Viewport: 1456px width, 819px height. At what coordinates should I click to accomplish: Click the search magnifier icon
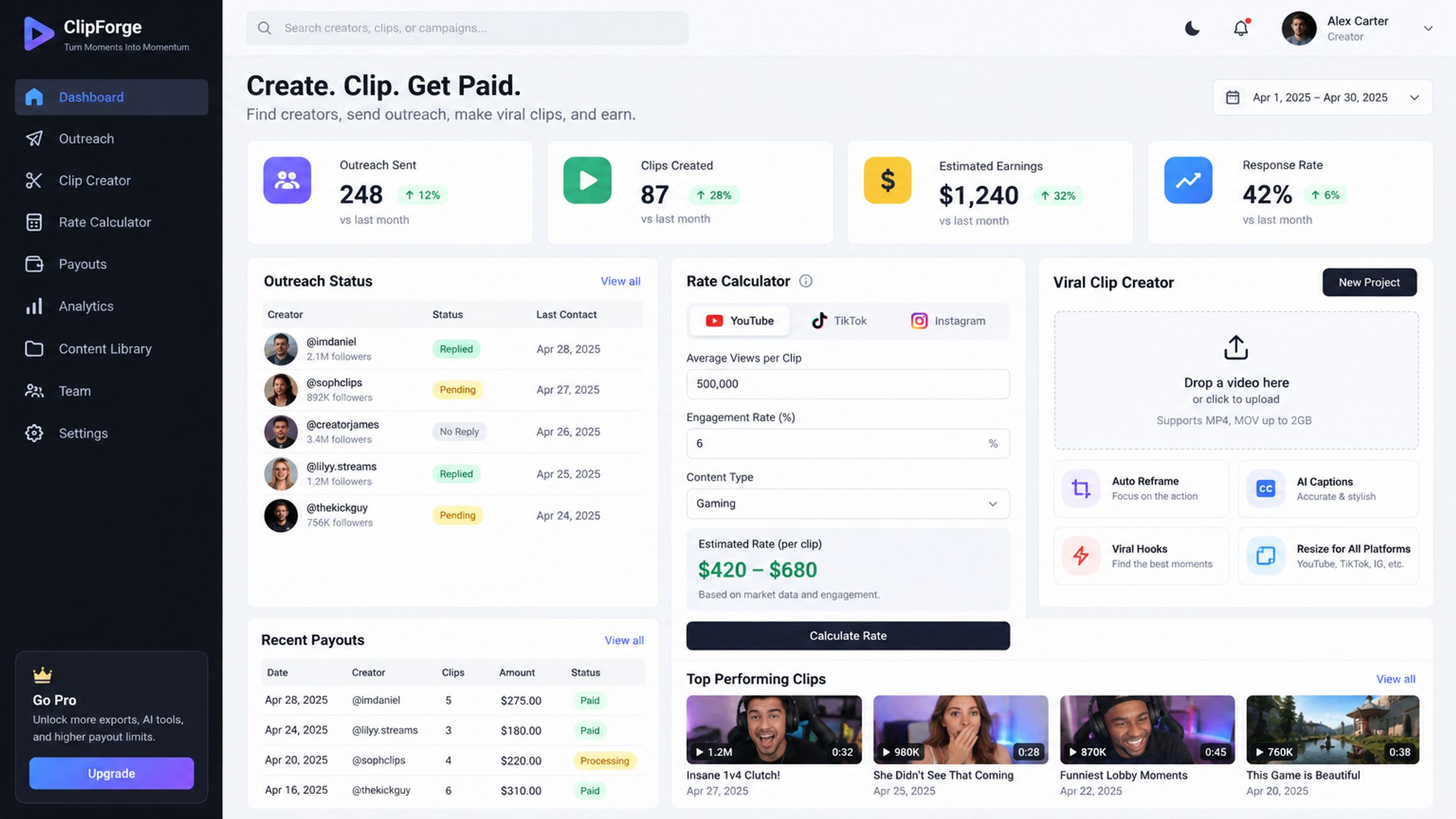click(264, 28)
